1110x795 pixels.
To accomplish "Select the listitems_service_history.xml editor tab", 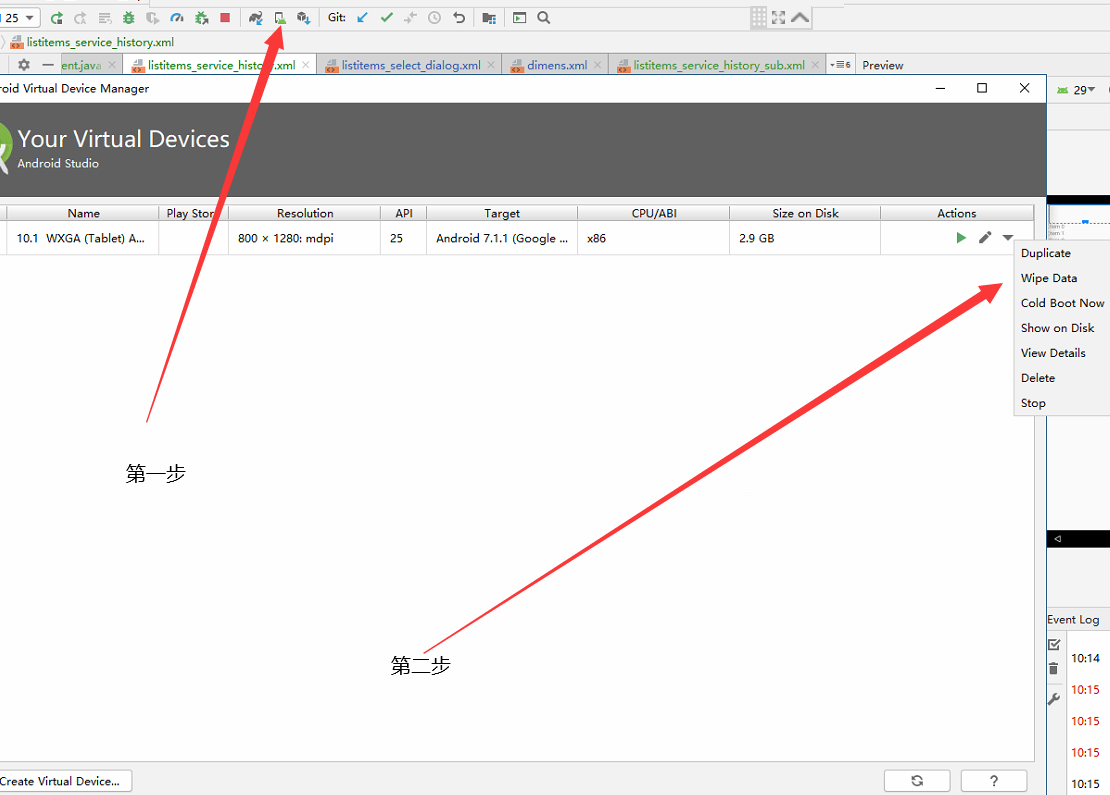I will tap(221, 65).
